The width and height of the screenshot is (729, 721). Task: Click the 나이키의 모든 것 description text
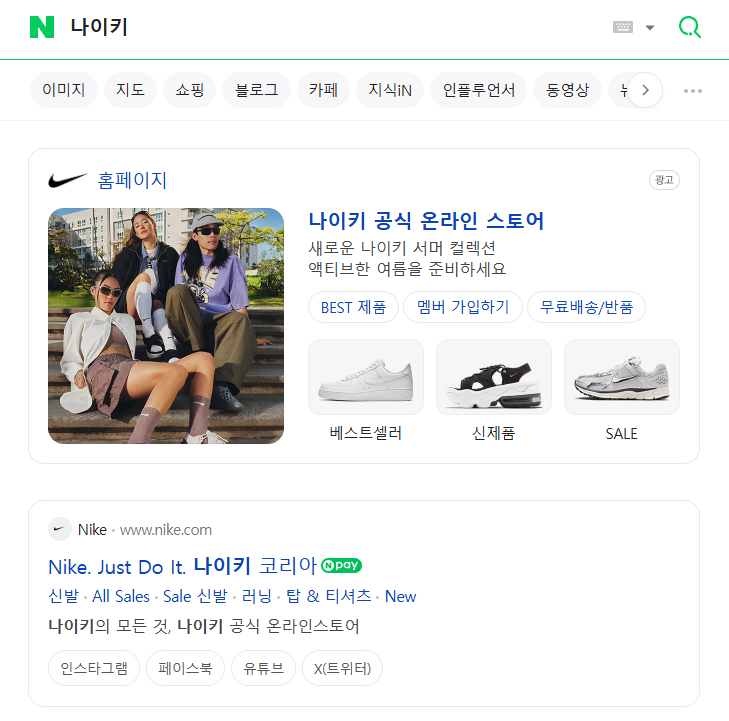pos(204,626)
